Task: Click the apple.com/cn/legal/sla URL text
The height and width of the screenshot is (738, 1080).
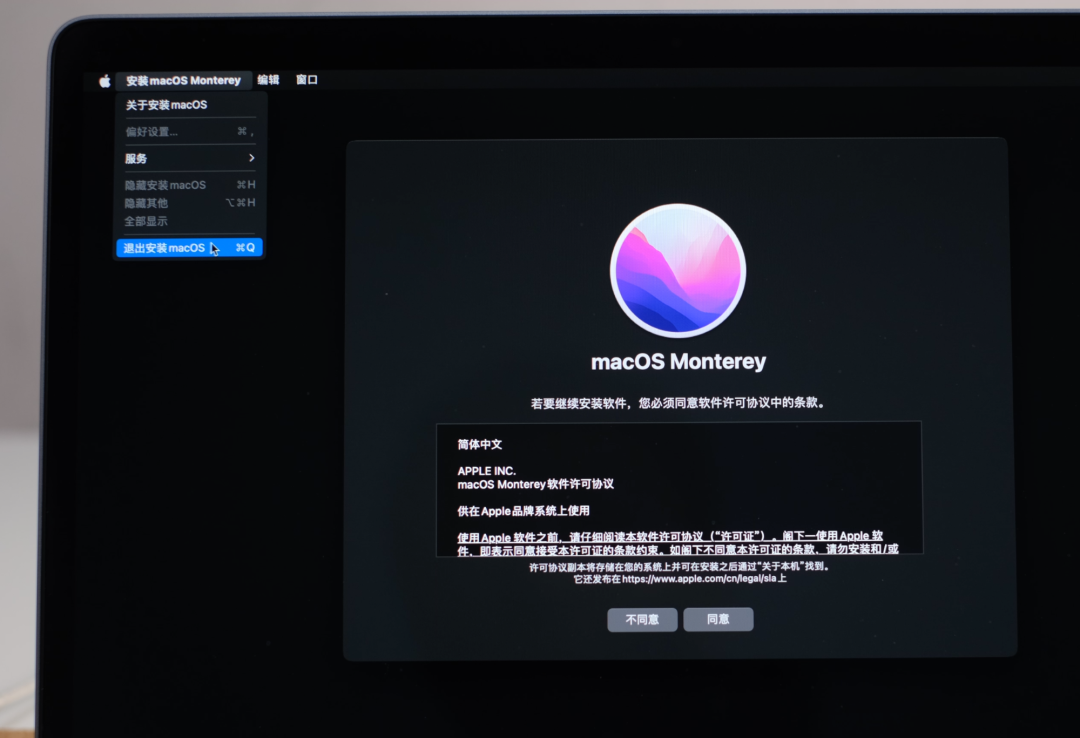Action: tap(697, 579)
